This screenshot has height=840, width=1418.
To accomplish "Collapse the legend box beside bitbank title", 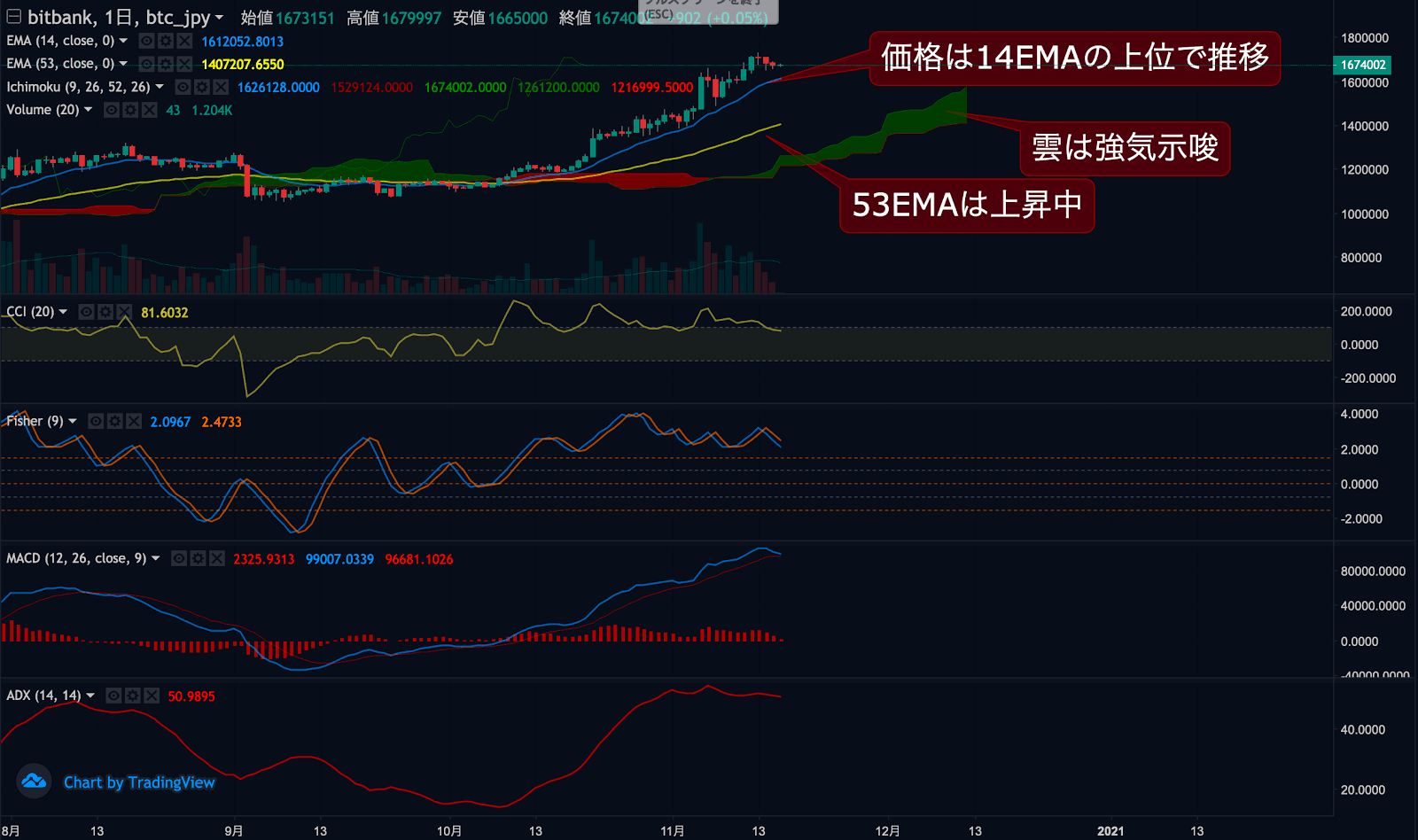I will click(x=14, y=17).
